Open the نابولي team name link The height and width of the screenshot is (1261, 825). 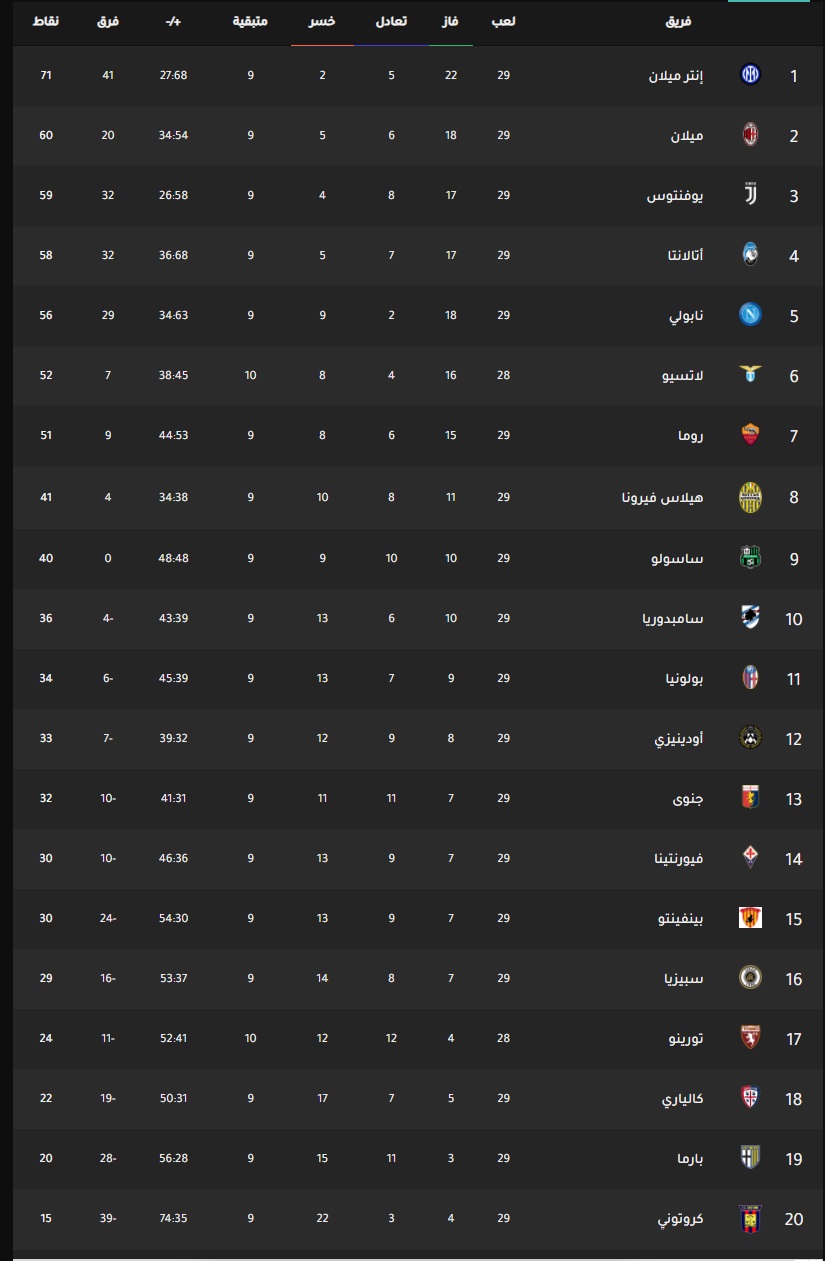(687, 315)
